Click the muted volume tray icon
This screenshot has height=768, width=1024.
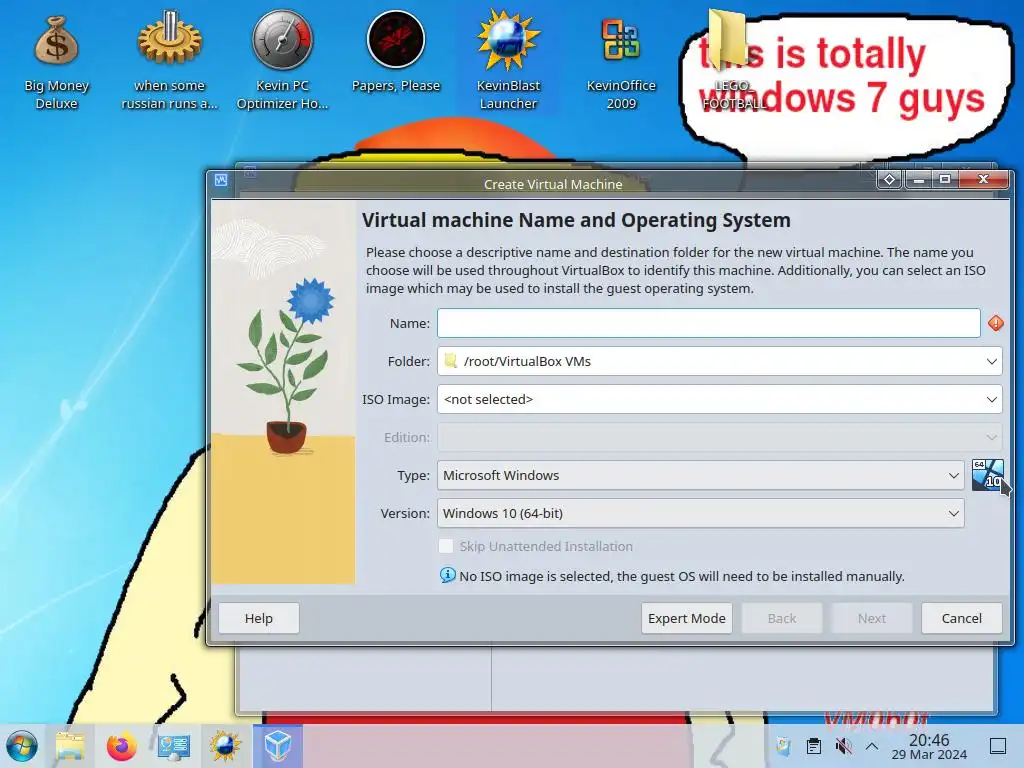pyautogui.click(x=843, y=746)
